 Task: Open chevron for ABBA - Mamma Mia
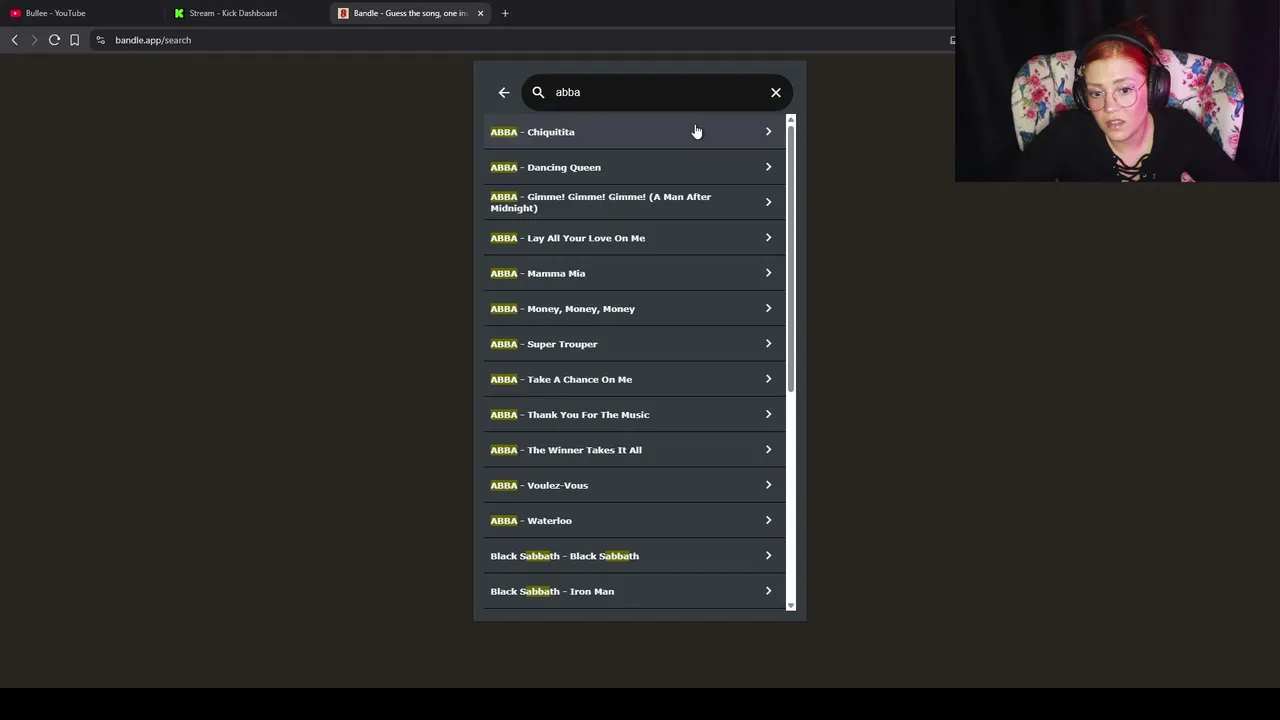point(768,273)
